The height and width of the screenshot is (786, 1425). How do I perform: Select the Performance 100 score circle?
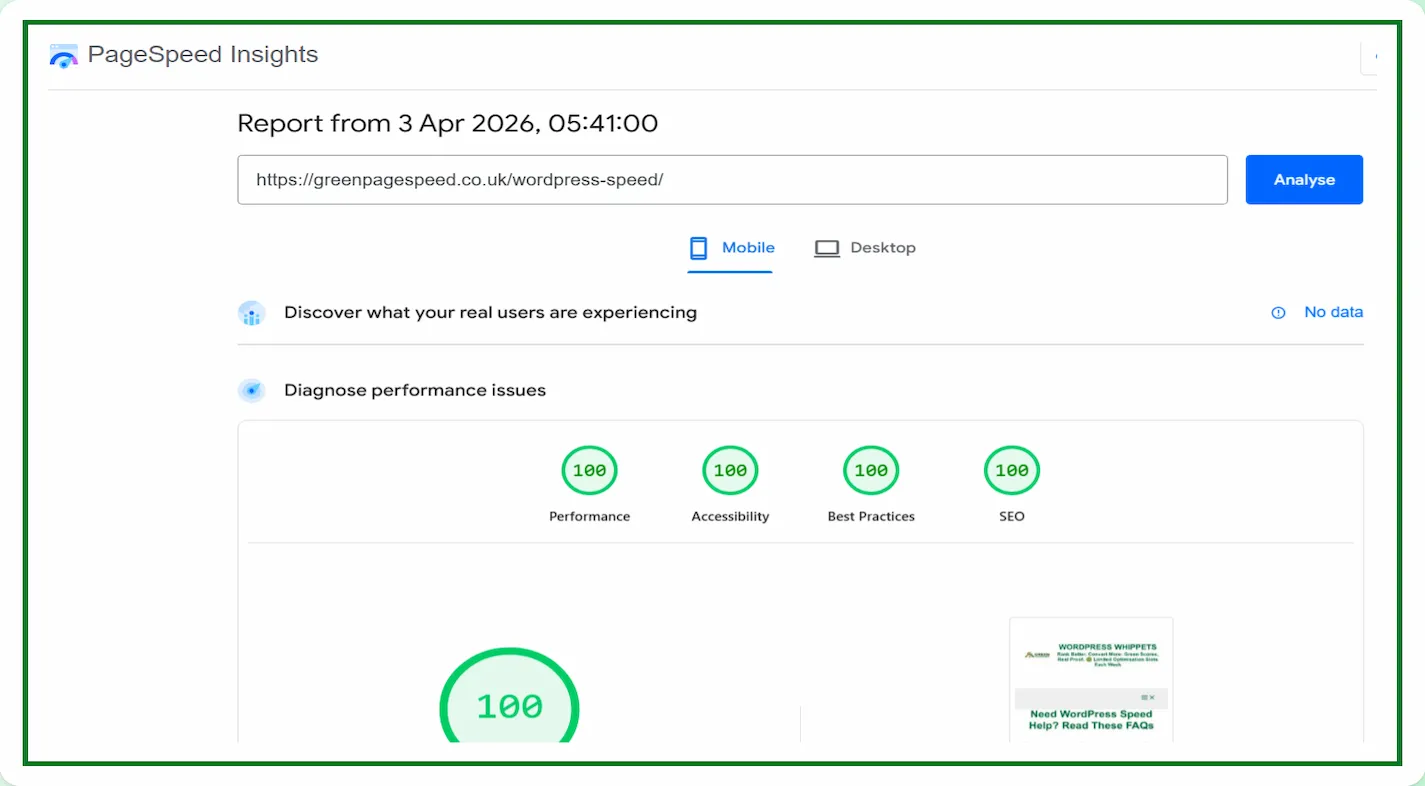pos(589,470)
